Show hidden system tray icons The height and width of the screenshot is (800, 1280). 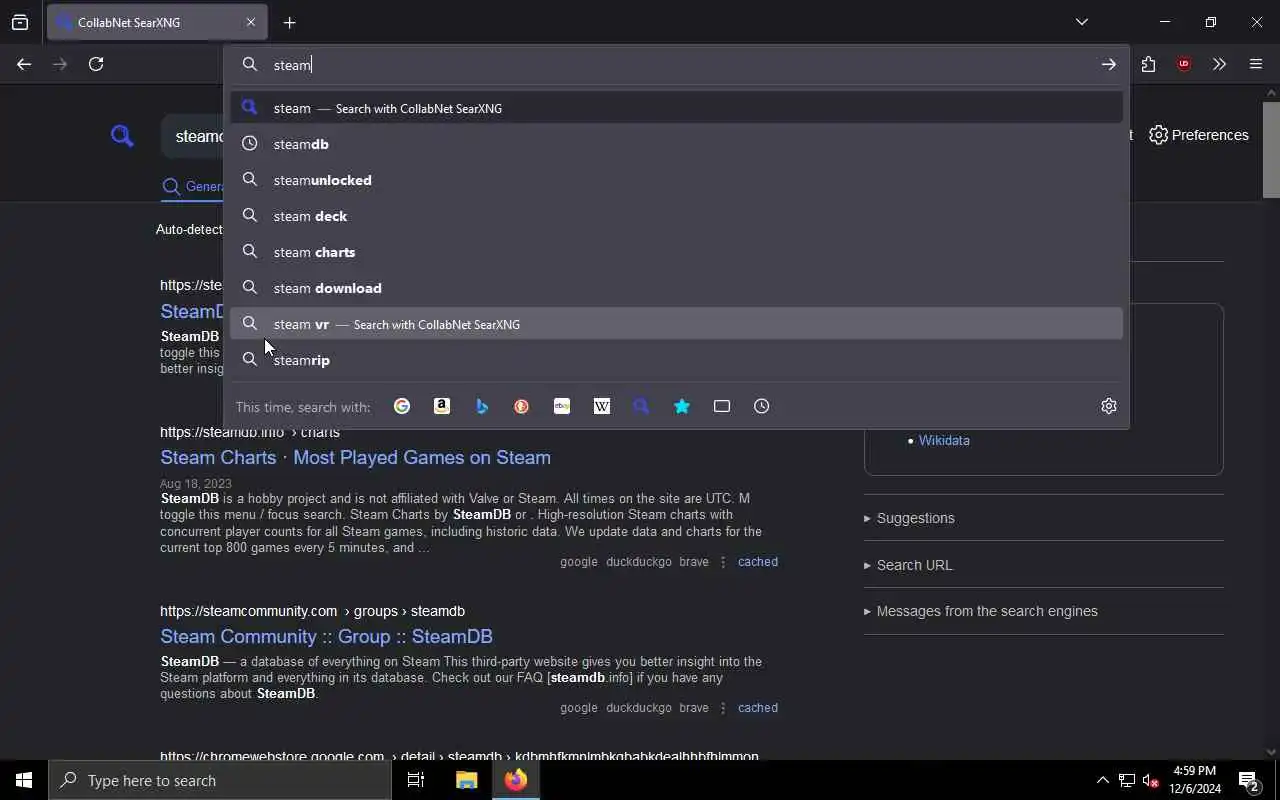point(1102,780)
